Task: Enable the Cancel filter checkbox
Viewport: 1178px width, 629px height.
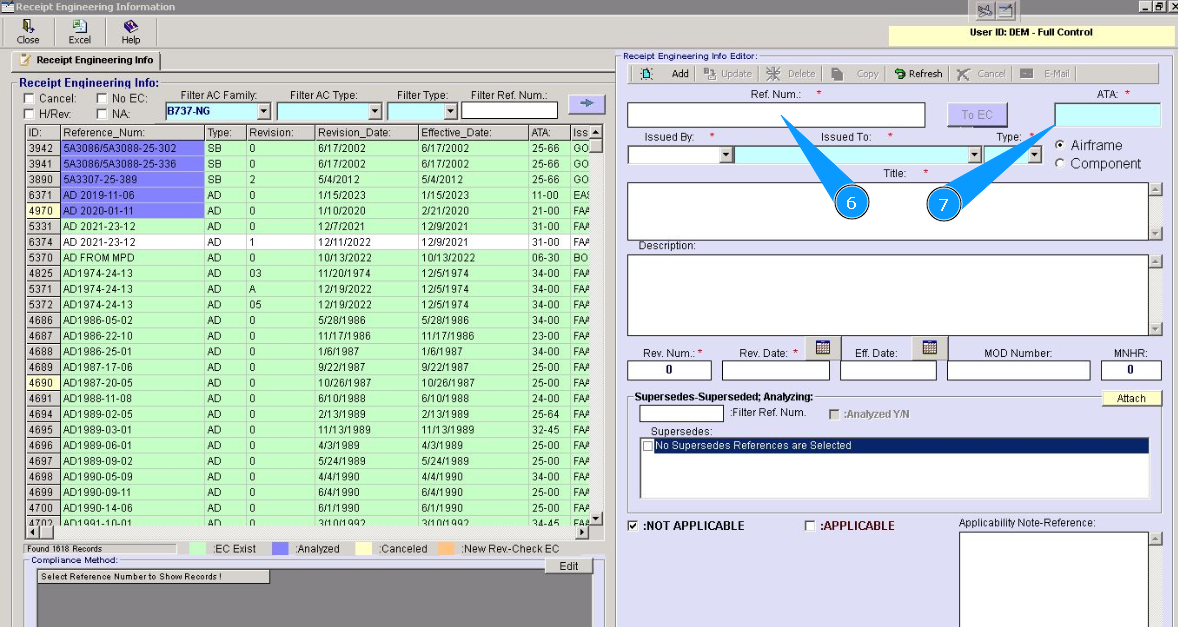Action: pos(30,99)
